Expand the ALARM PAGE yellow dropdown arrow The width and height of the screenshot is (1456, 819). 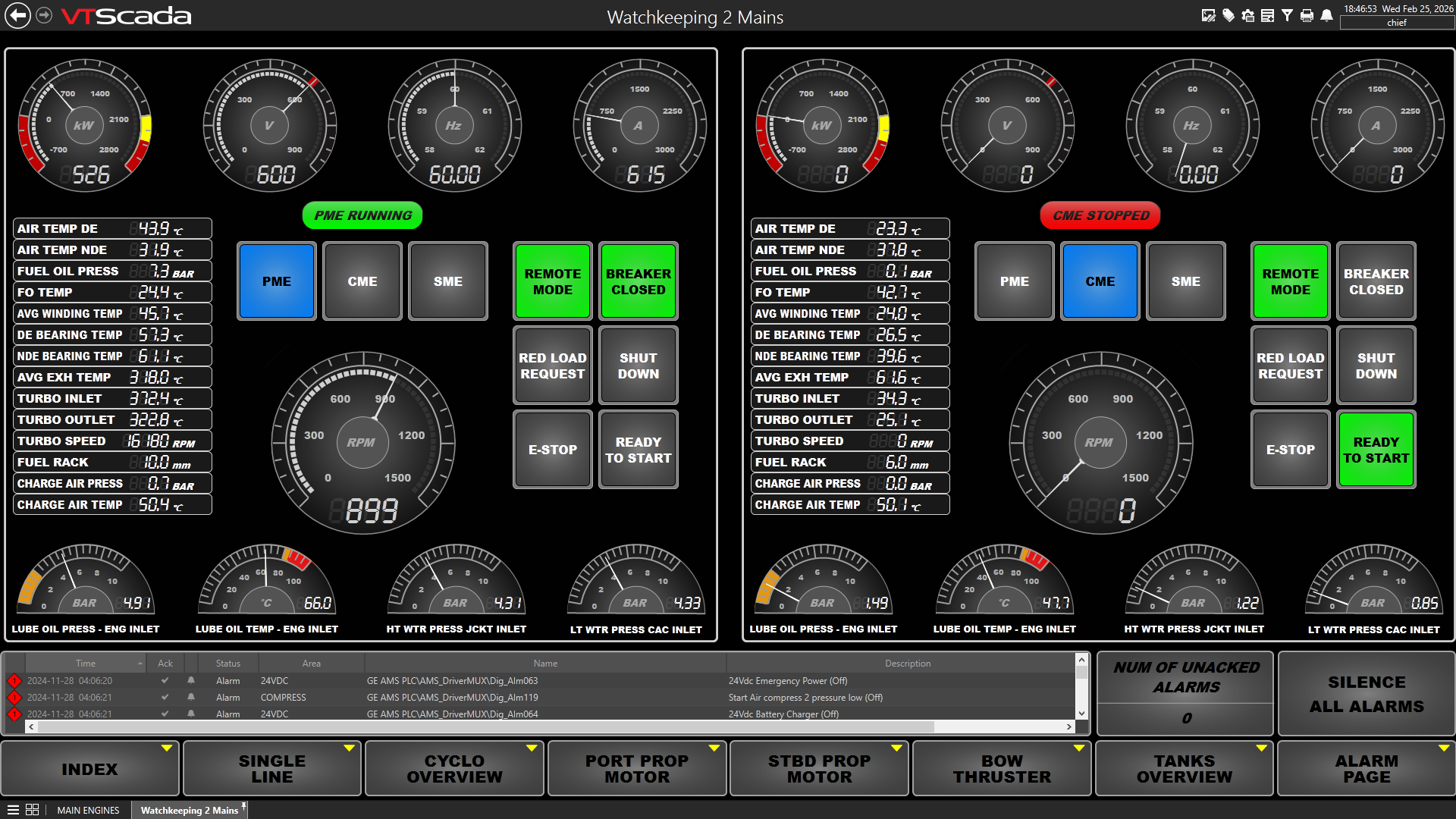tap(1444, 748)
